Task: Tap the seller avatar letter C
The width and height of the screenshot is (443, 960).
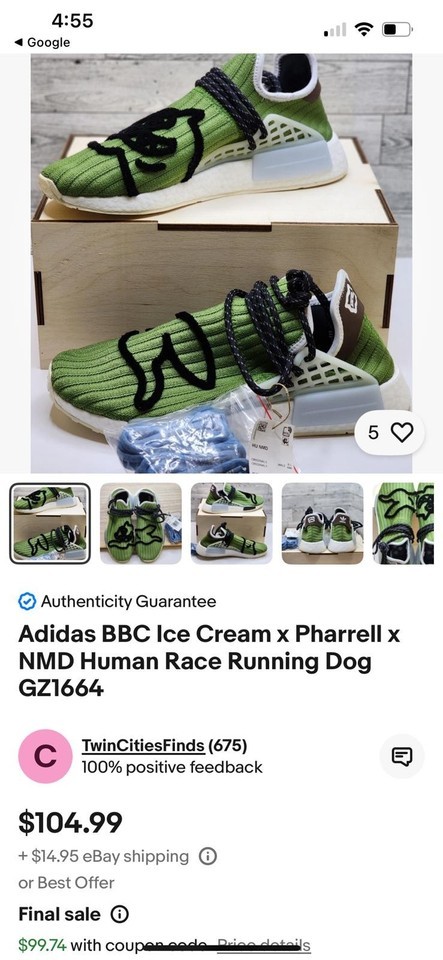Action: point(45,756)
